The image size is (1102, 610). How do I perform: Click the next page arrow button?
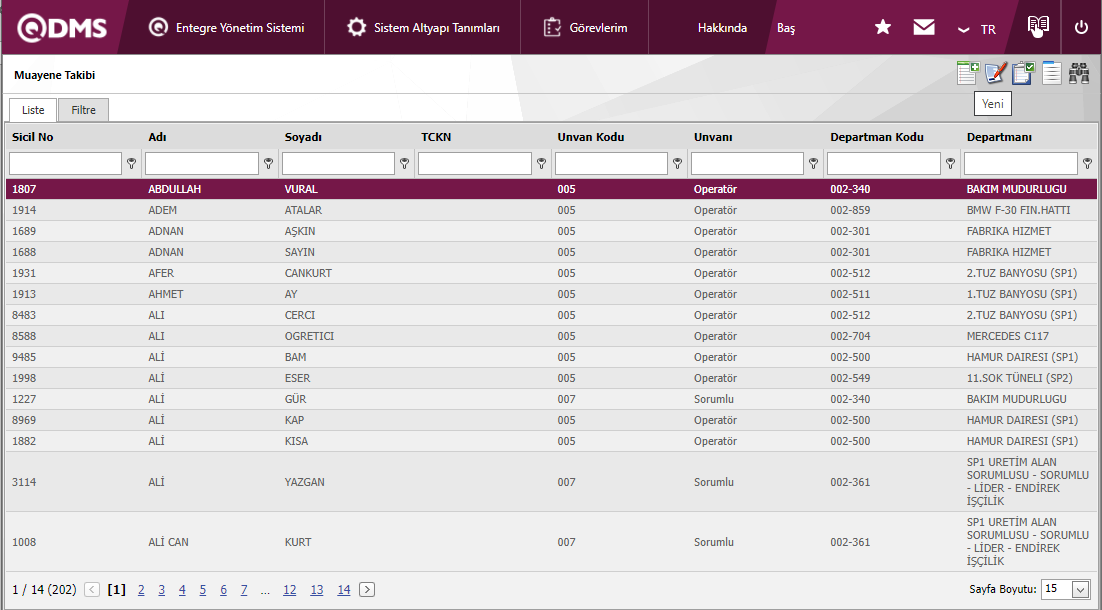(367, 590)
